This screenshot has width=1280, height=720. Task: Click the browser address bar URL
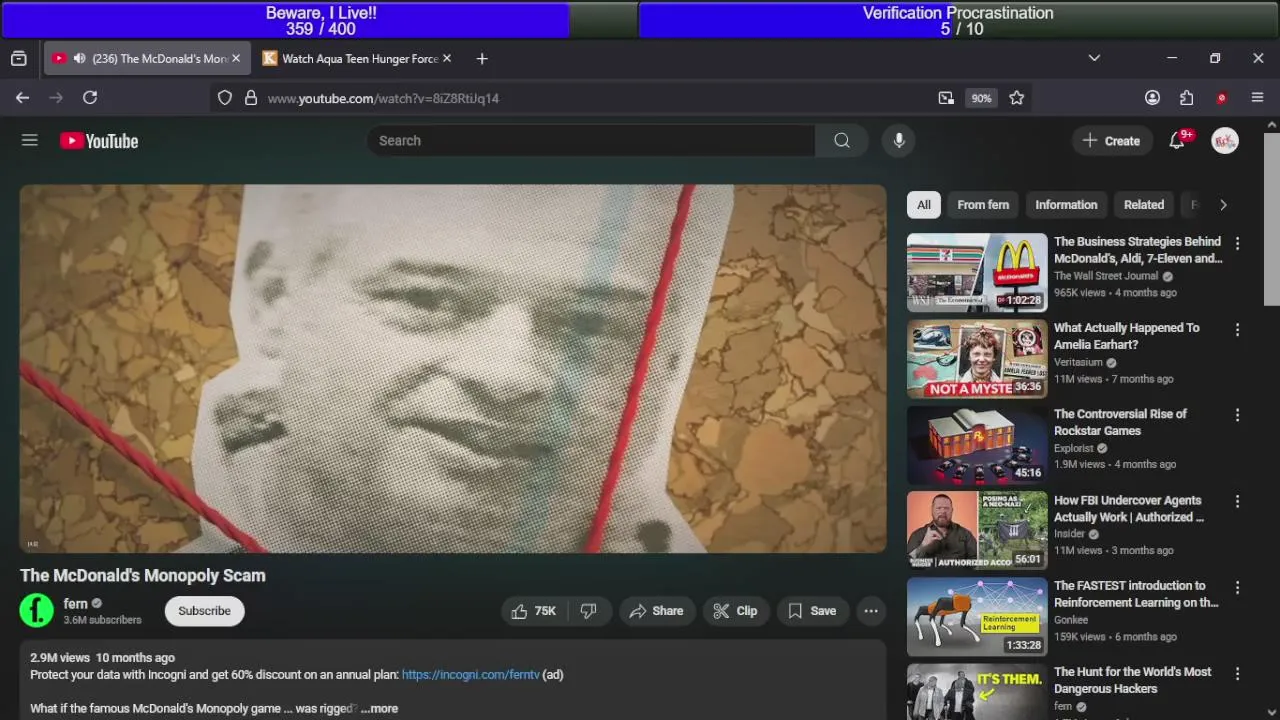[383, 98]
